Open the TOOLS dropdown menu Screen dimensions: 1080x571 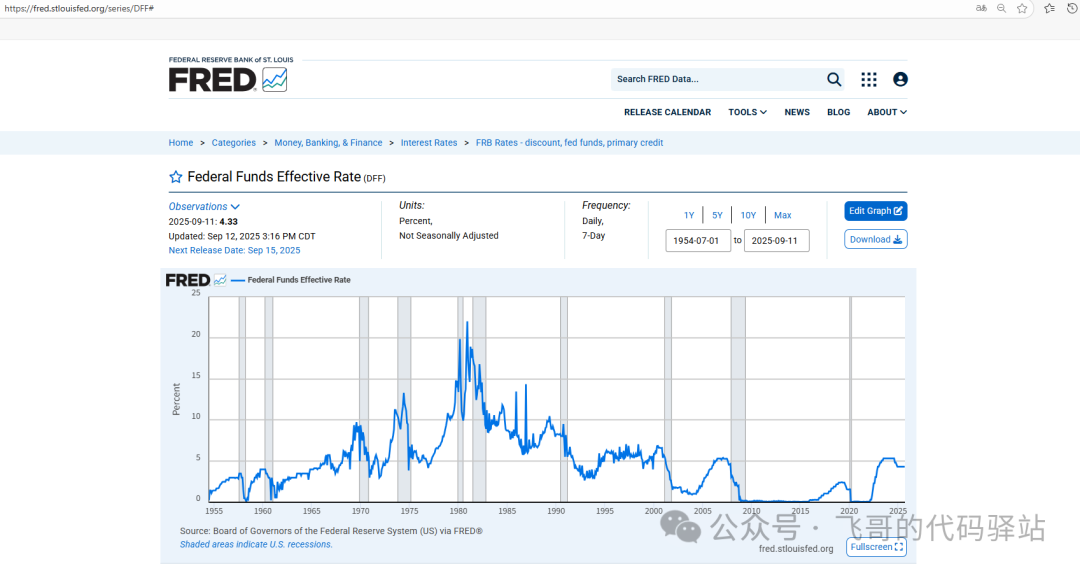pyautogui.click(x=747, y=112)
